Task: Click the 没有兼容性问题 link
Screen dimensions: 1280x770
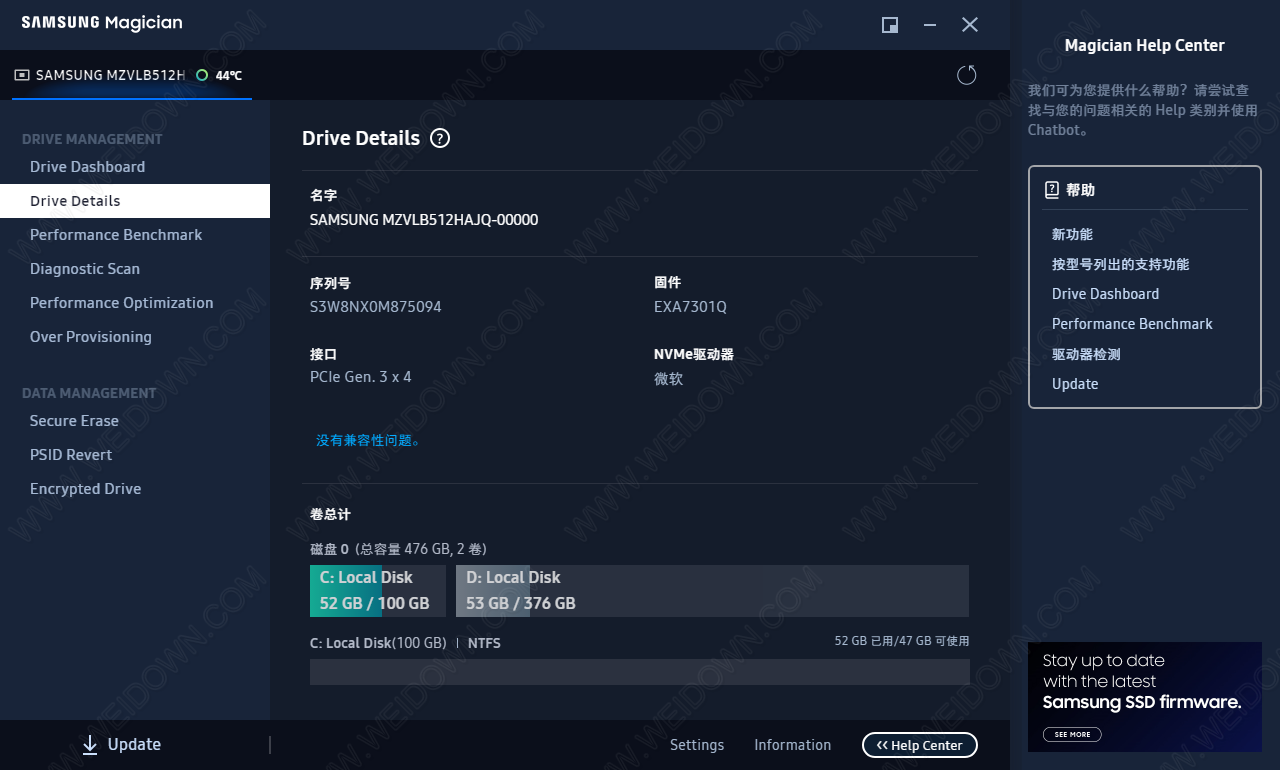Action: point(369,440)
